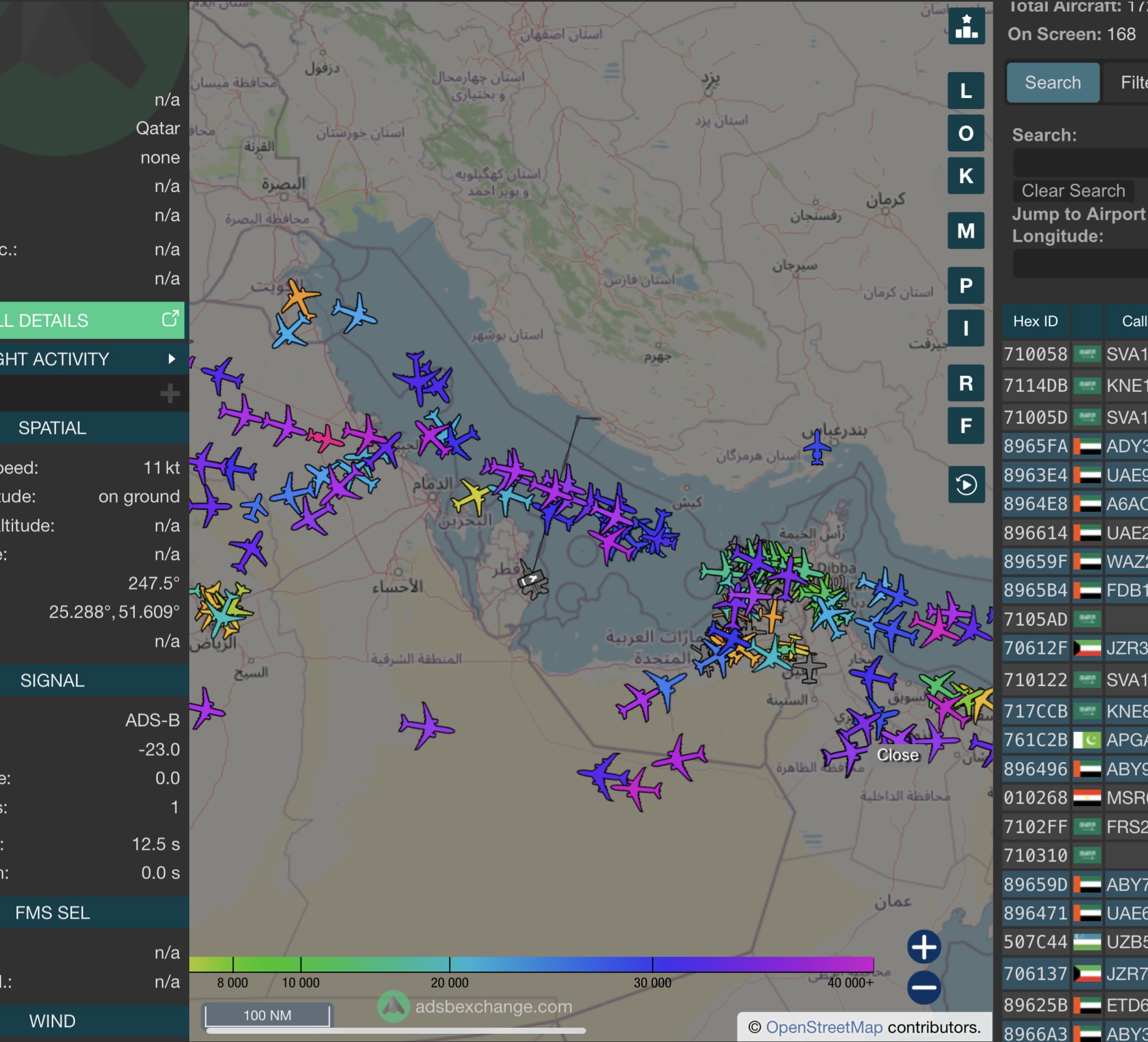Select table row with Hex ID 8965FA

point(1075,446)
